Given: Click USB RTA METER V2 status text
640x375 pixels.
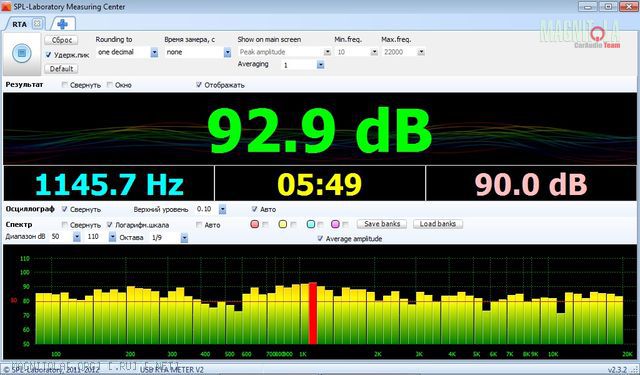Looking at the screenshot, I should (x=171, y=370).
